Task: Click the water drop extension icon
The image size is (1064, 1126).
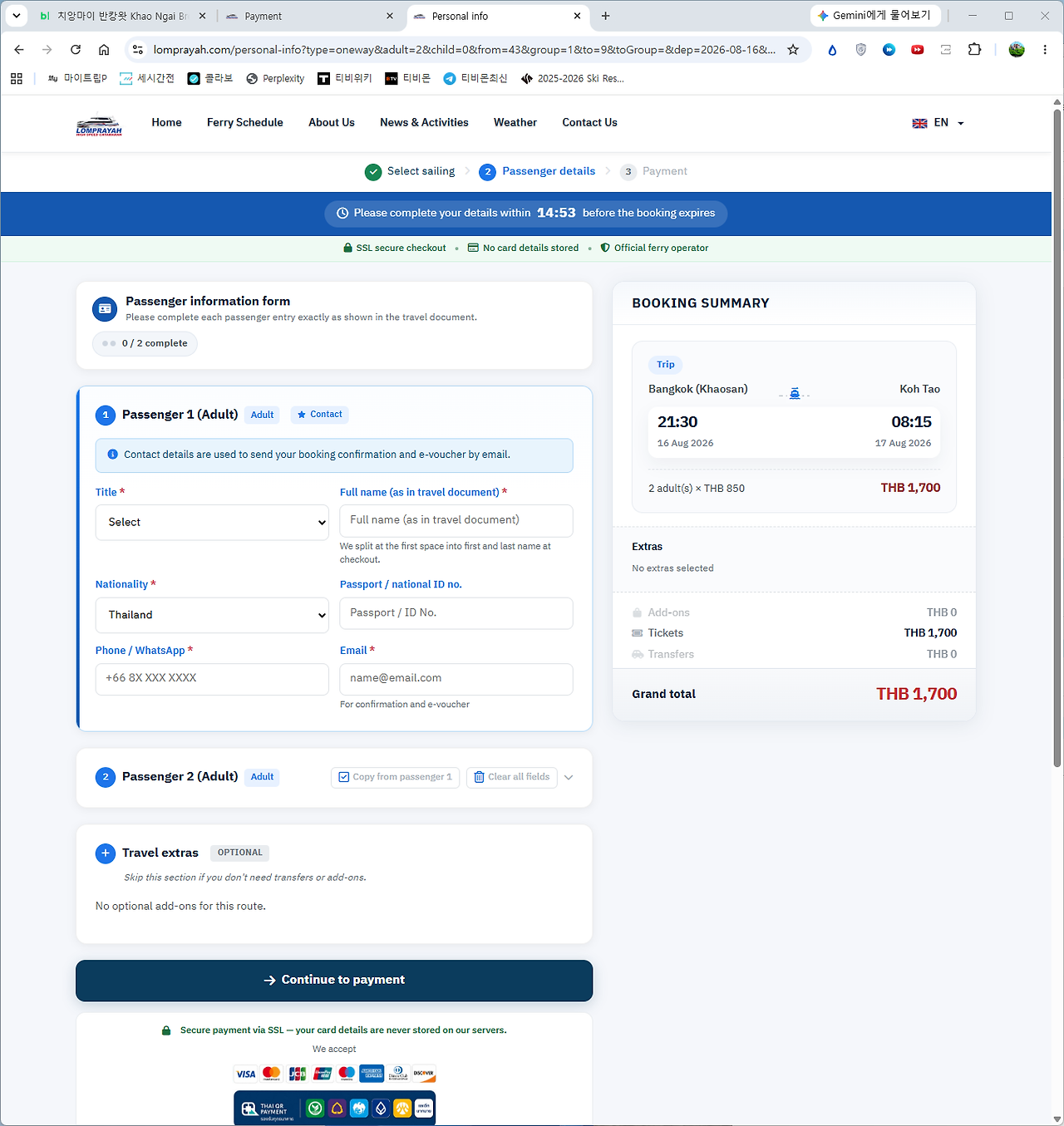Action: tap(832, 50)
